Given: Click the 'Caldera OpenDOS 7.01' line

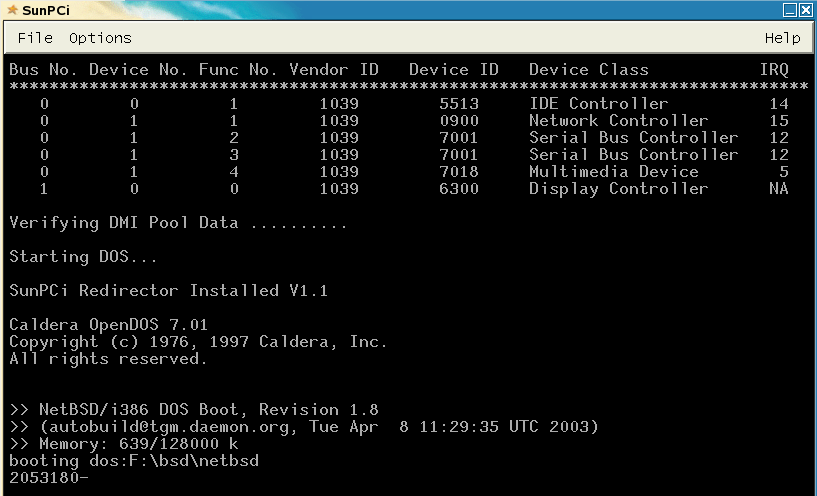Looking at the screenshot, I should 108,325.
